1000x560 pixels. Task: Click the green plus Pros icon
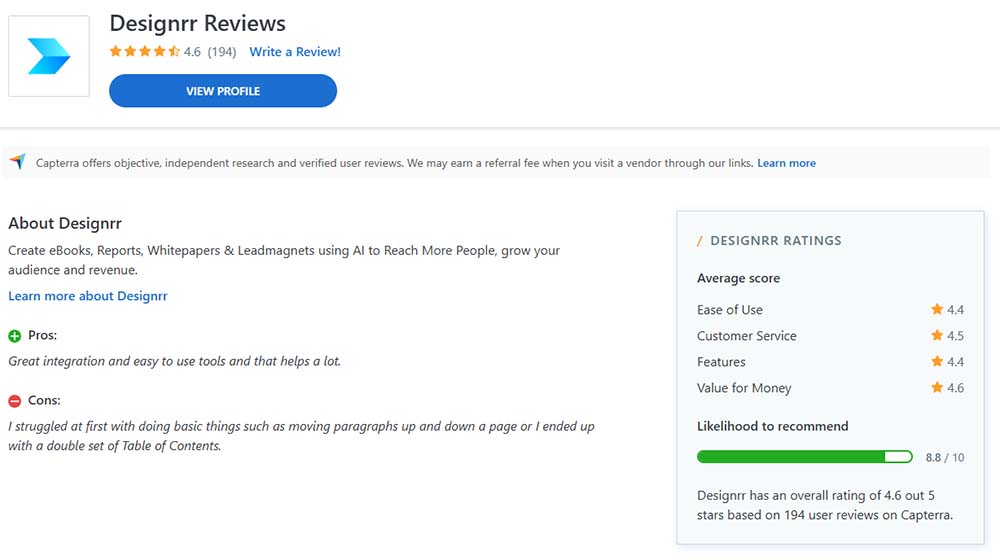click(x=15, y=336)
